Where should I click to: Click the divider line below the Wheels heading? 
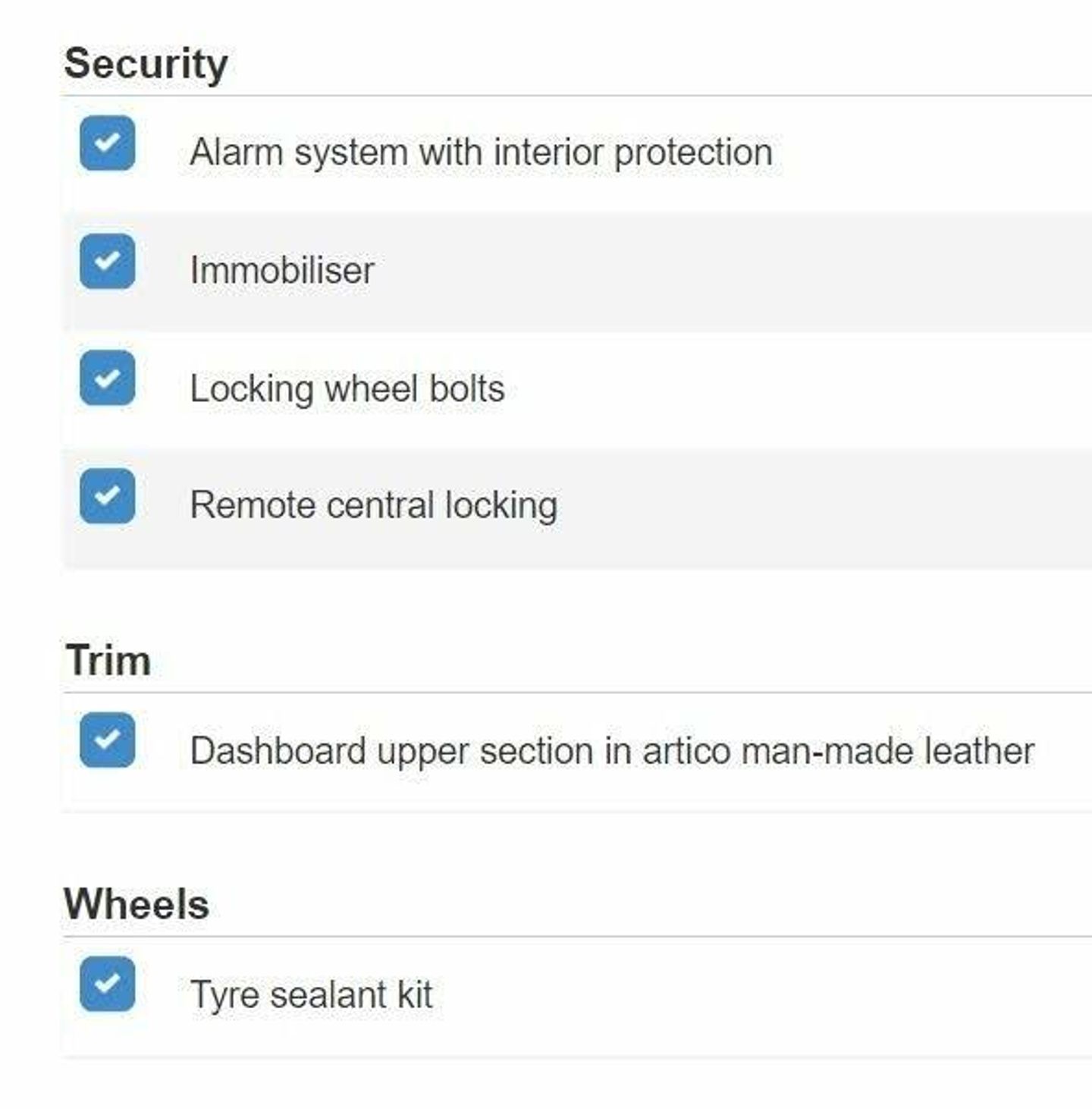click(576, 937)
